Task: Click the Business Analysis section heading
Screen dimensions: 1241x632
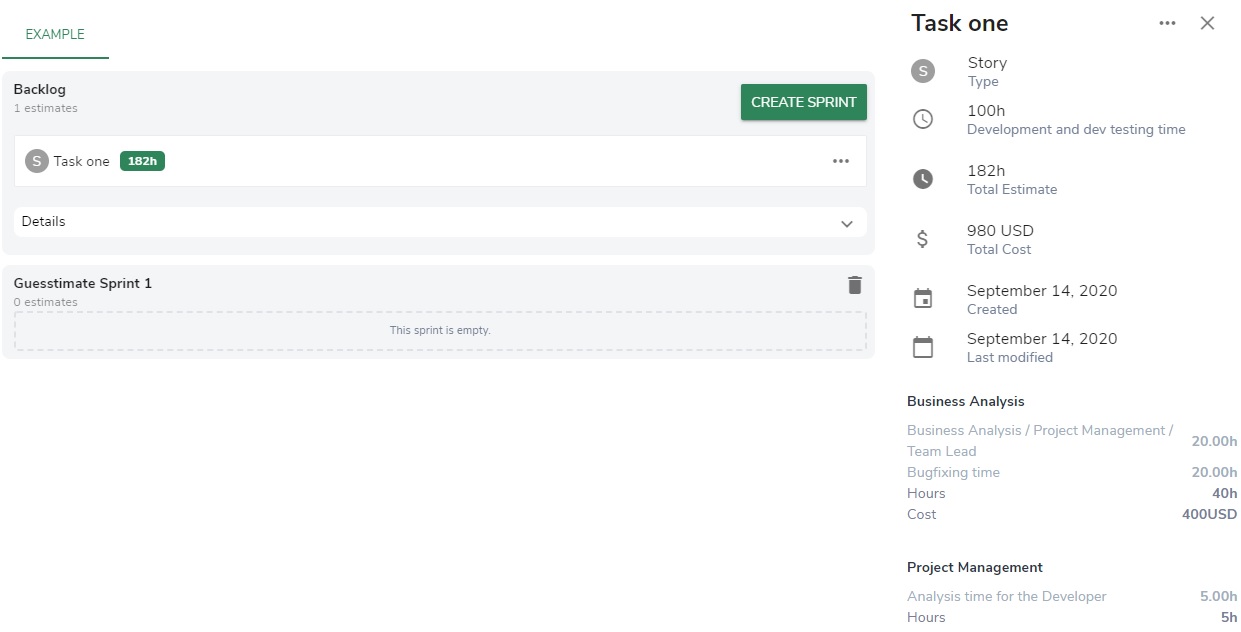Action: (965, 401)
